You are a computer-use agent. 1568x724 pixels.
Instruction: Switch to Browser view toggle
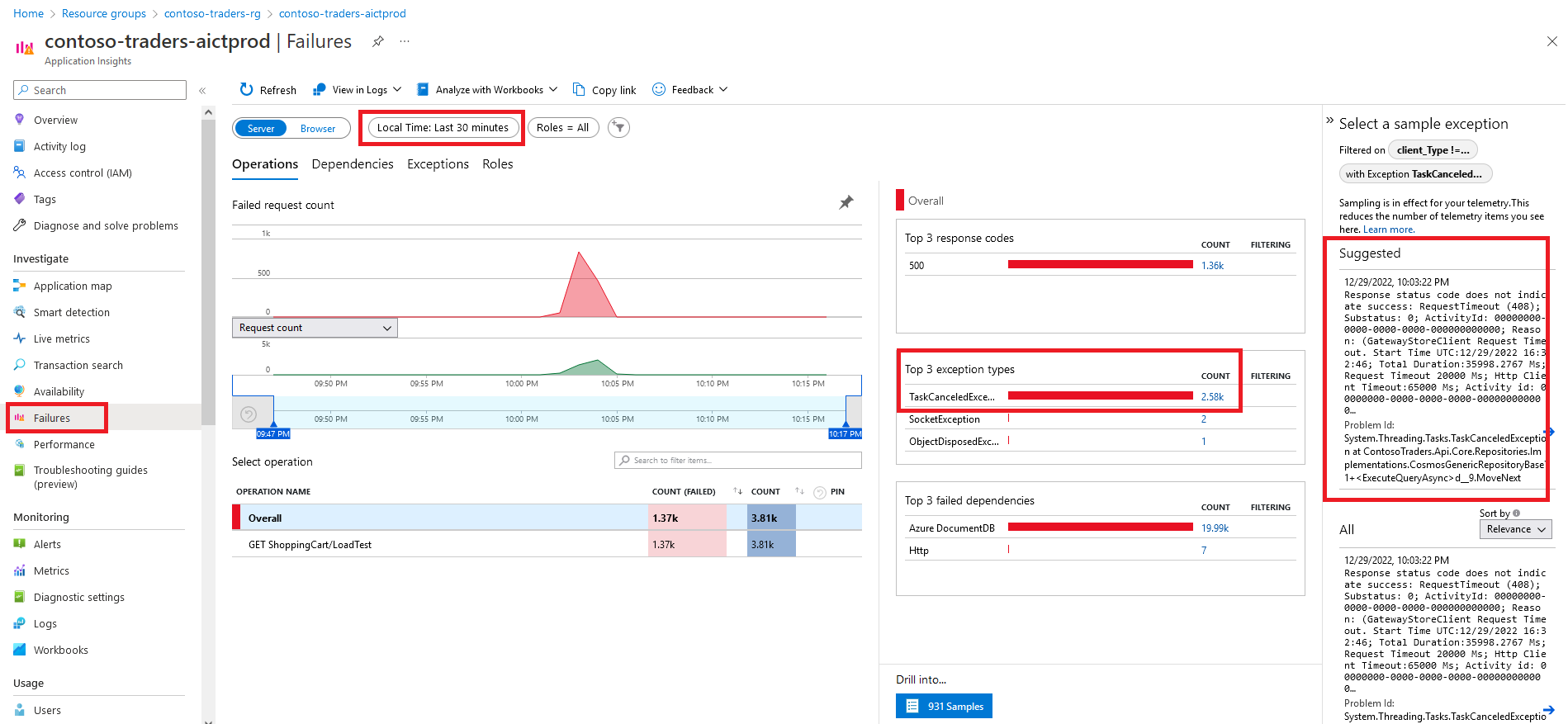[318, 128]
